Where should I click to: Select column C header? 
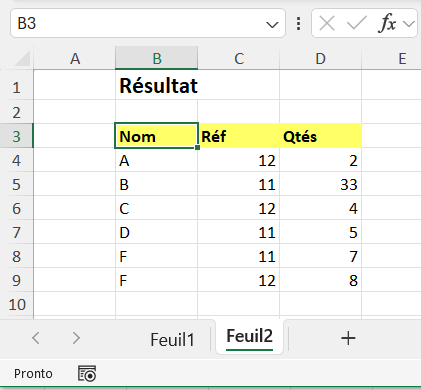(239, 59)
